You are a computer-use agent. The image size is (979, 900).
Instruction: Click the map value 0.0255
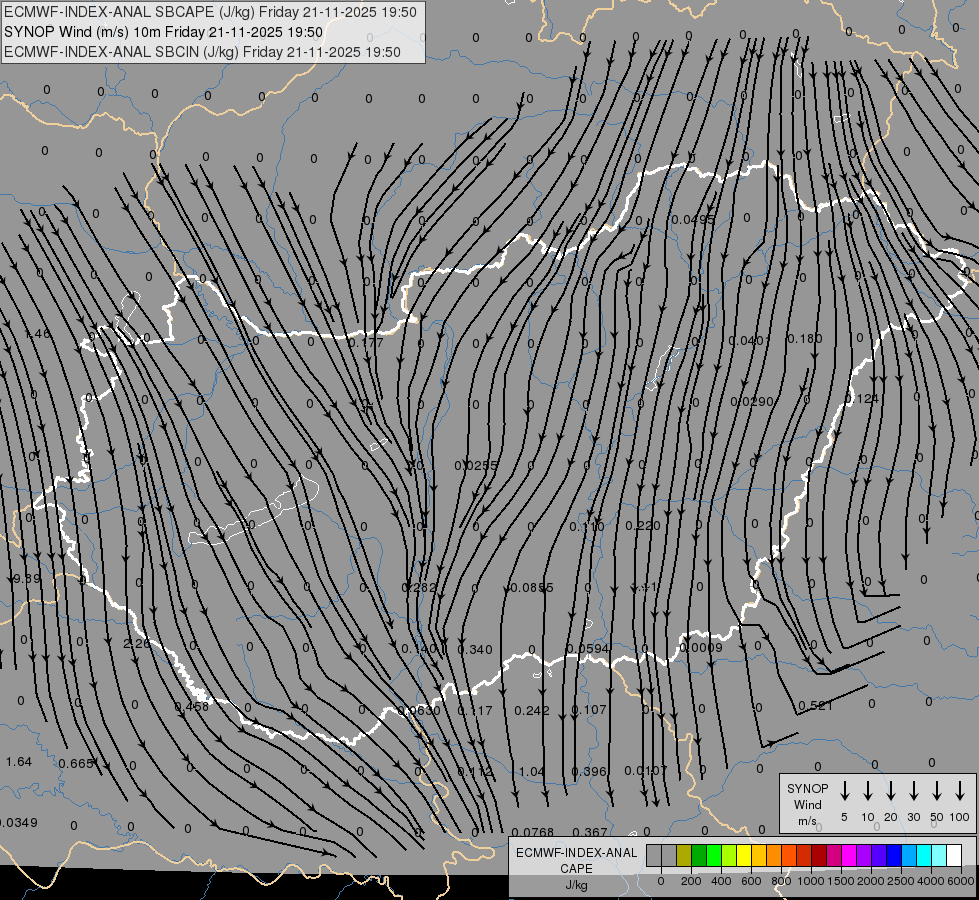(476, 465)
